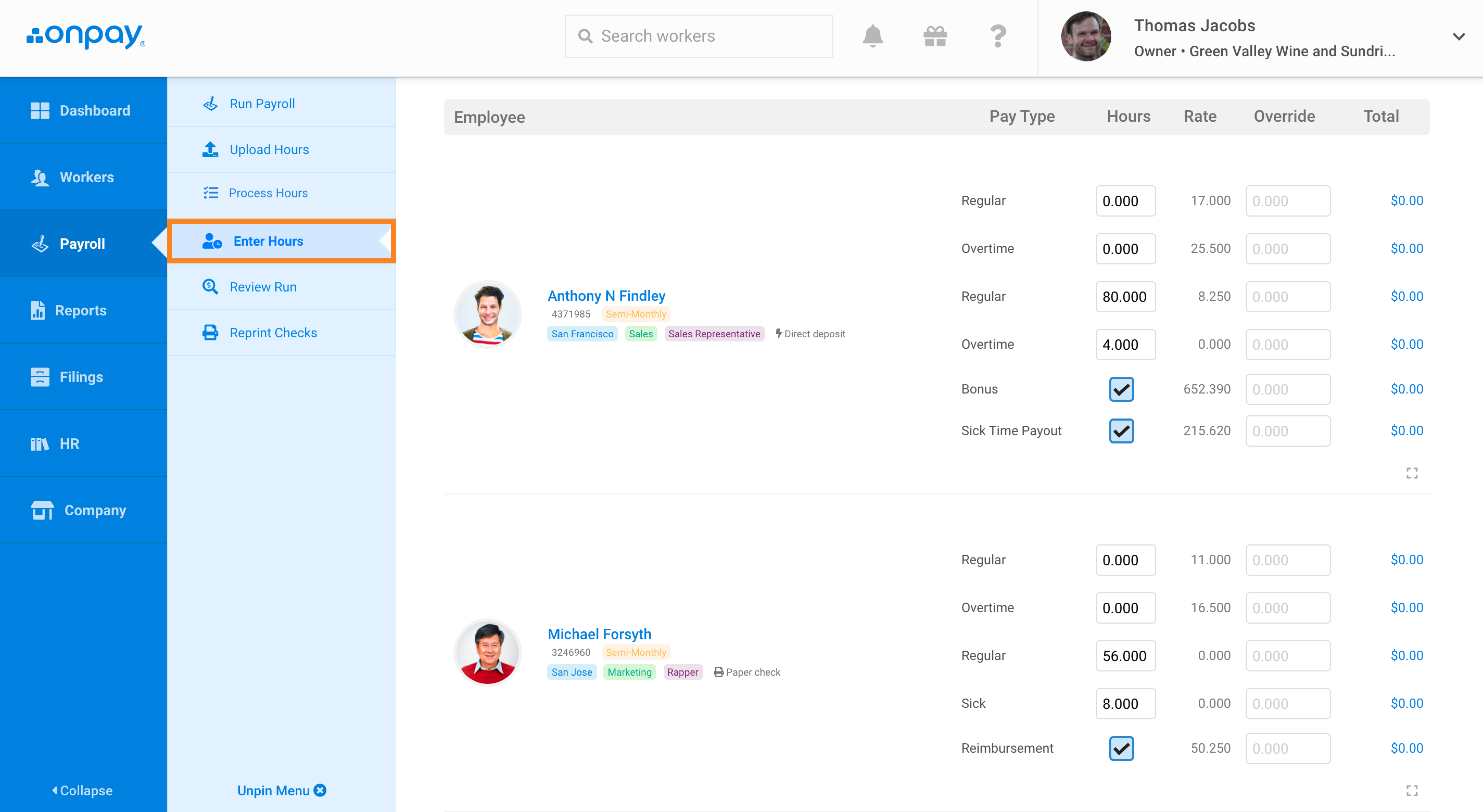
Task: Open the gift rewards icon
Action: click(x=935, y=36)
